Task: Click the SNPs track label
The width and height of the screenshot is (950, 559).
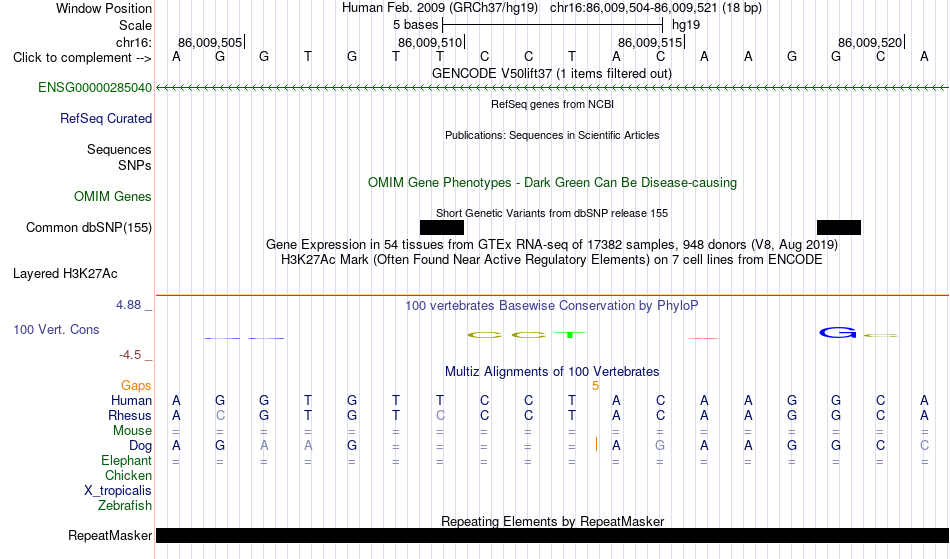Action: pos(135,165)
